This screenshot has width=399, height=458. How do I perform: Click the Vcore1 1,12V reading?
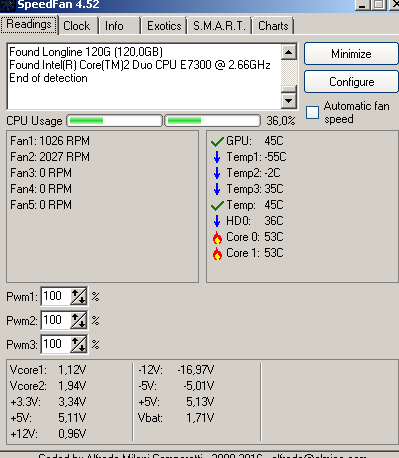point(48,370)
